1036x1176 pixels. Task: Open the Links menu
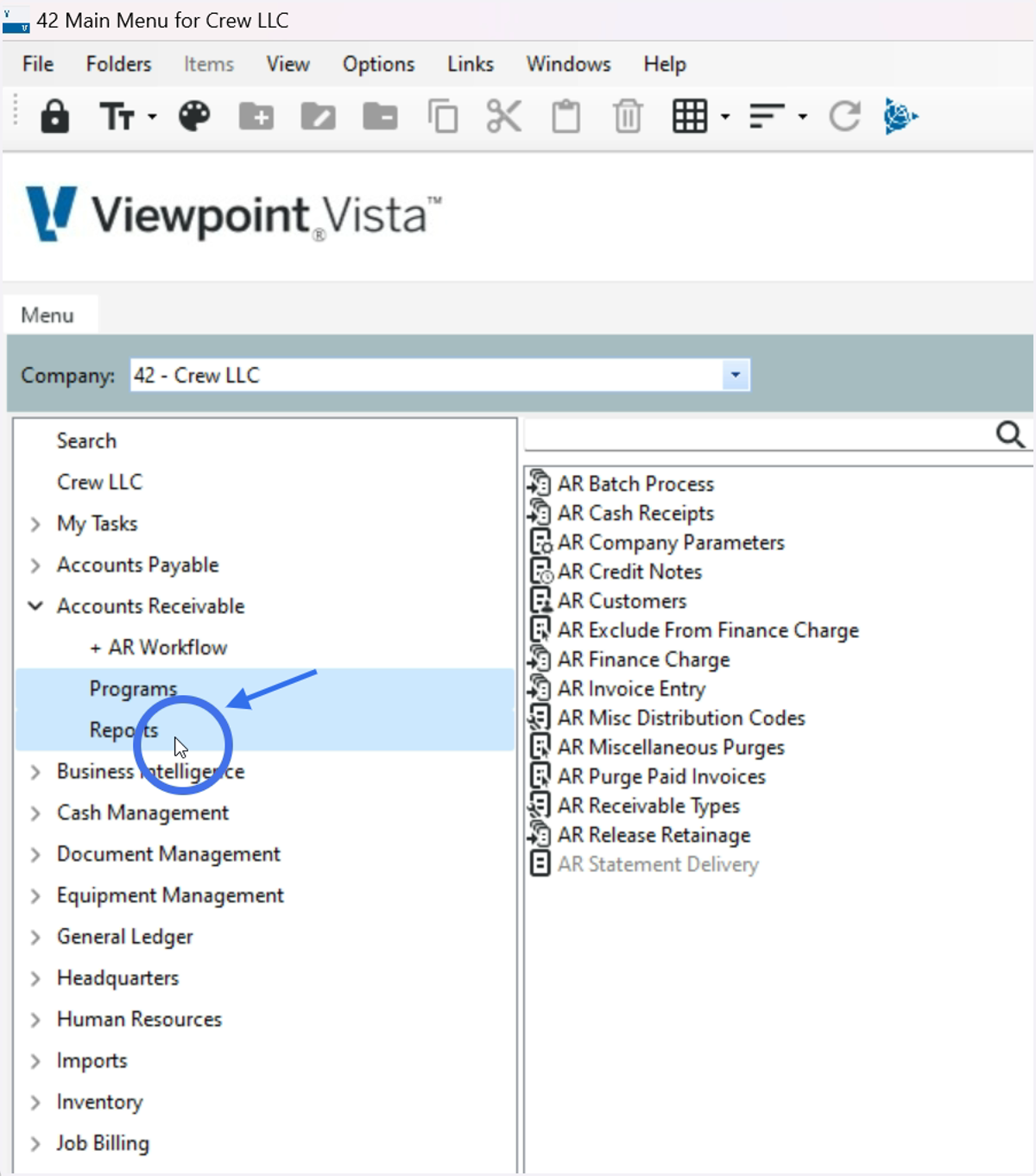coord(471,64)
